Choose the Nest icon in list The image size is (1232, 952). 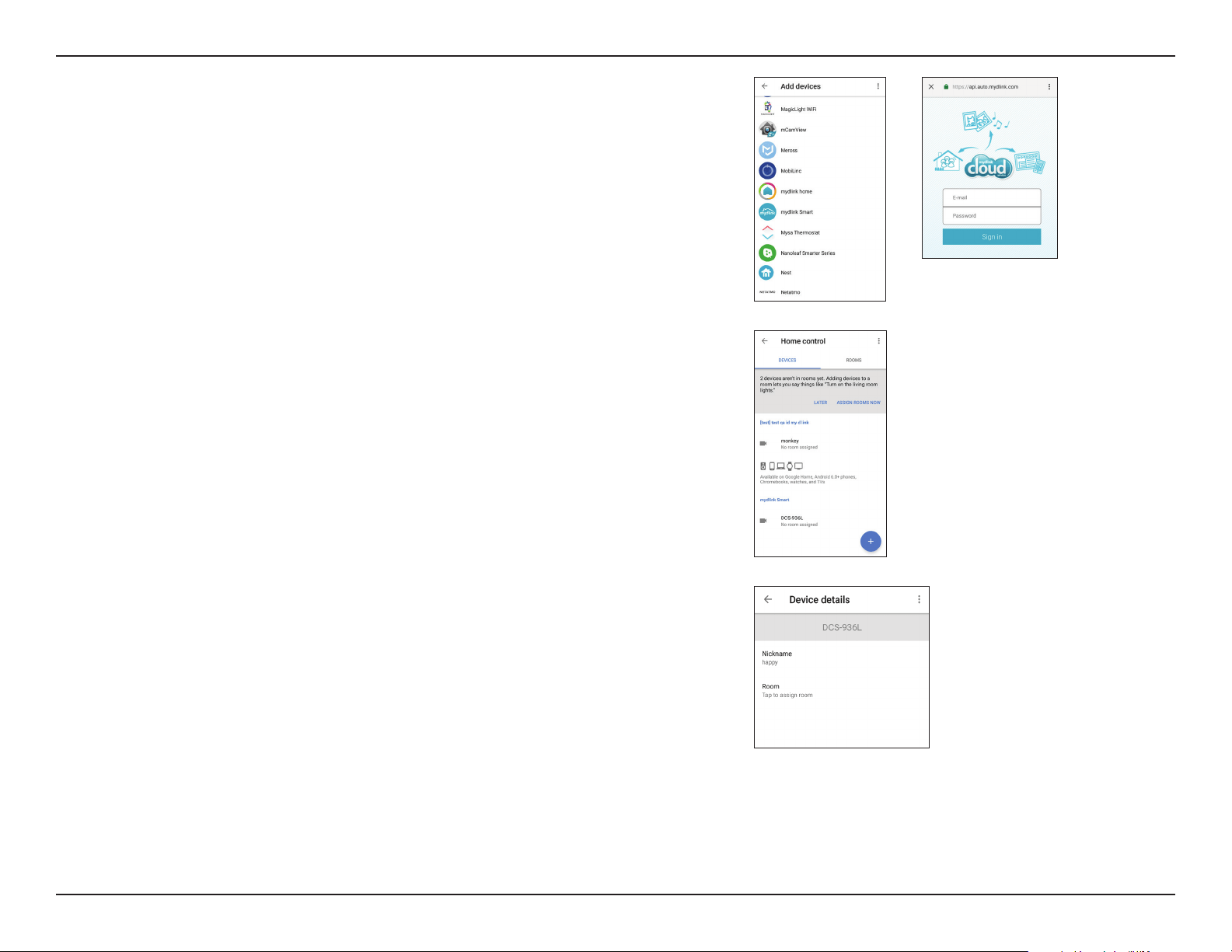pyautogui.click(x=767, y=273)
